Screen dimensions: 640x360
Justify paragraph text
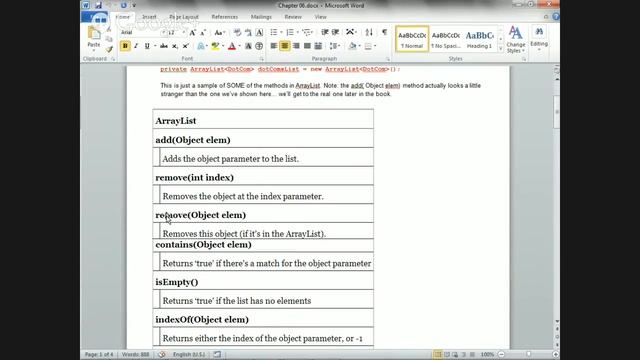pyautogui.click(x=307, y=46)
